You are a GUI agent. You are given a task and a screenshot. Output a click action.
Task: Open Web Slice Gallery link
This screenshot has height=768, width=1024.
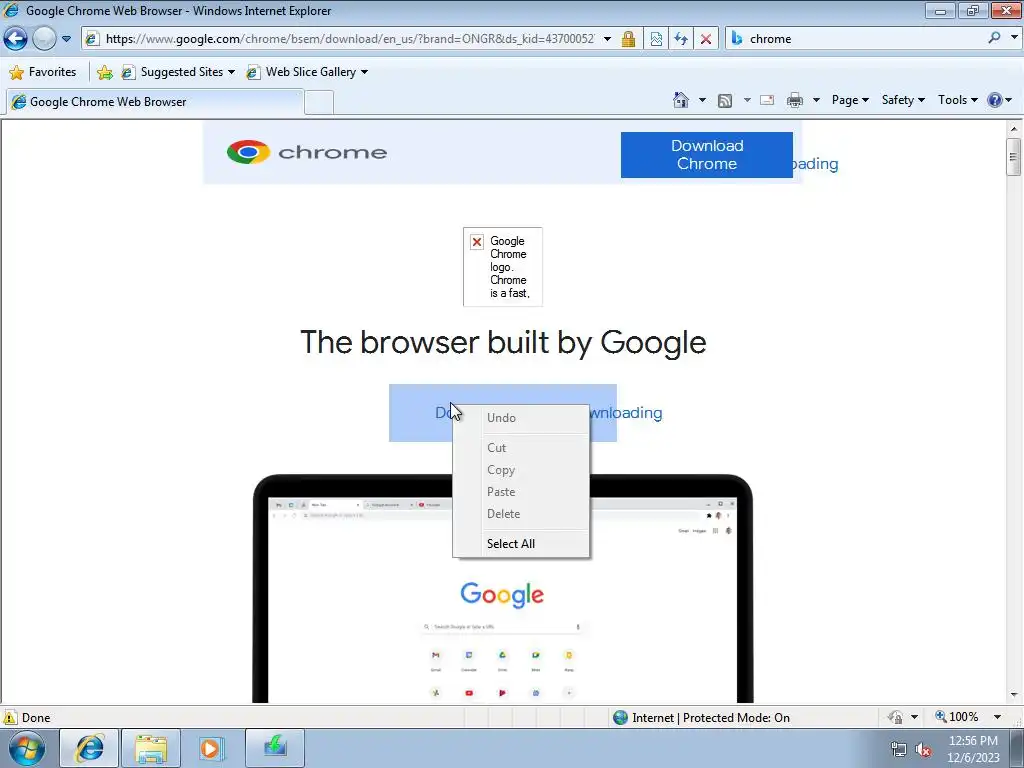(307, 72)
